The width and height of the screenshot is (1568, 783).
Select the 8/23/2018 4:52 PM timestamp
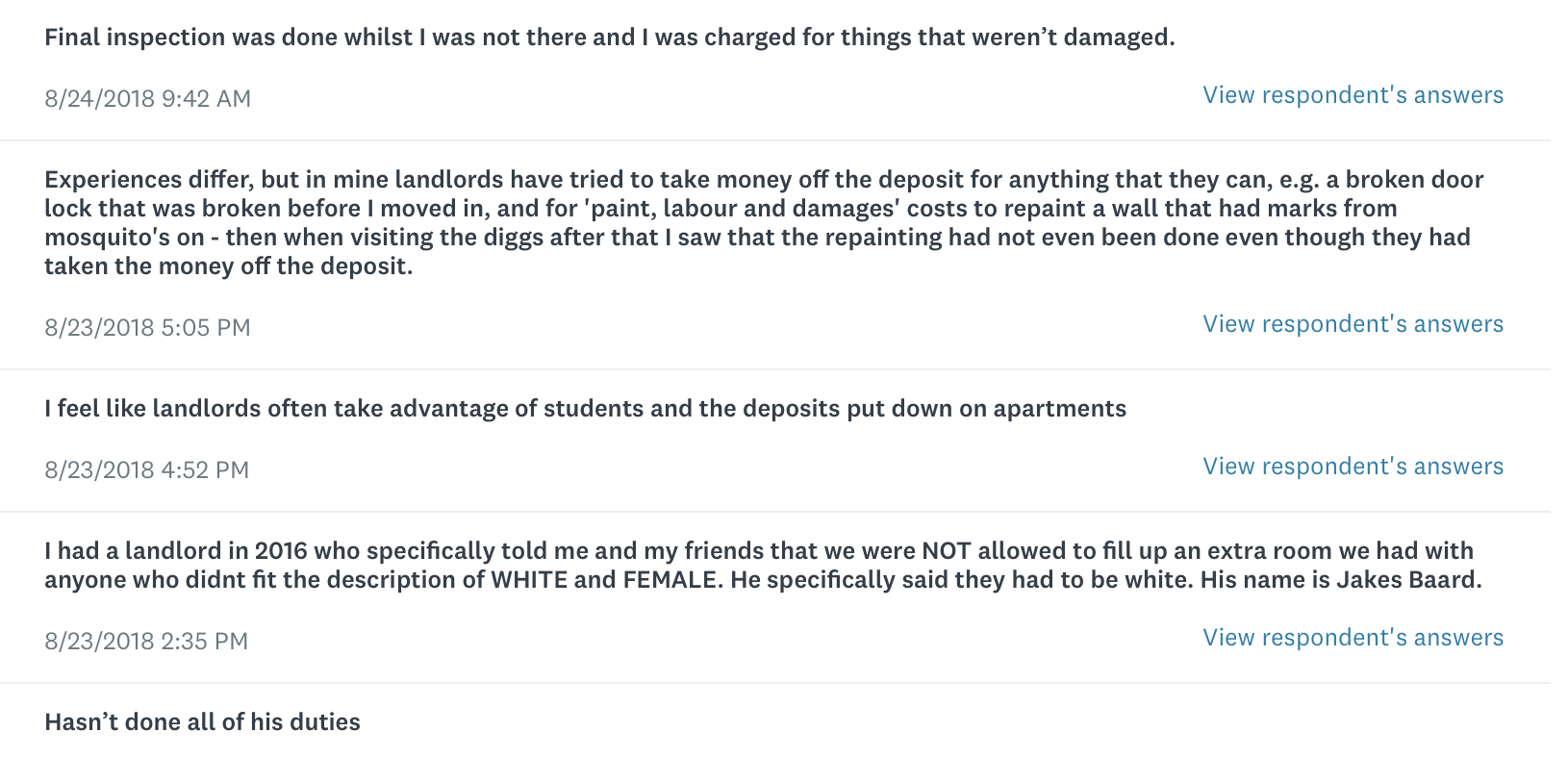146,470
